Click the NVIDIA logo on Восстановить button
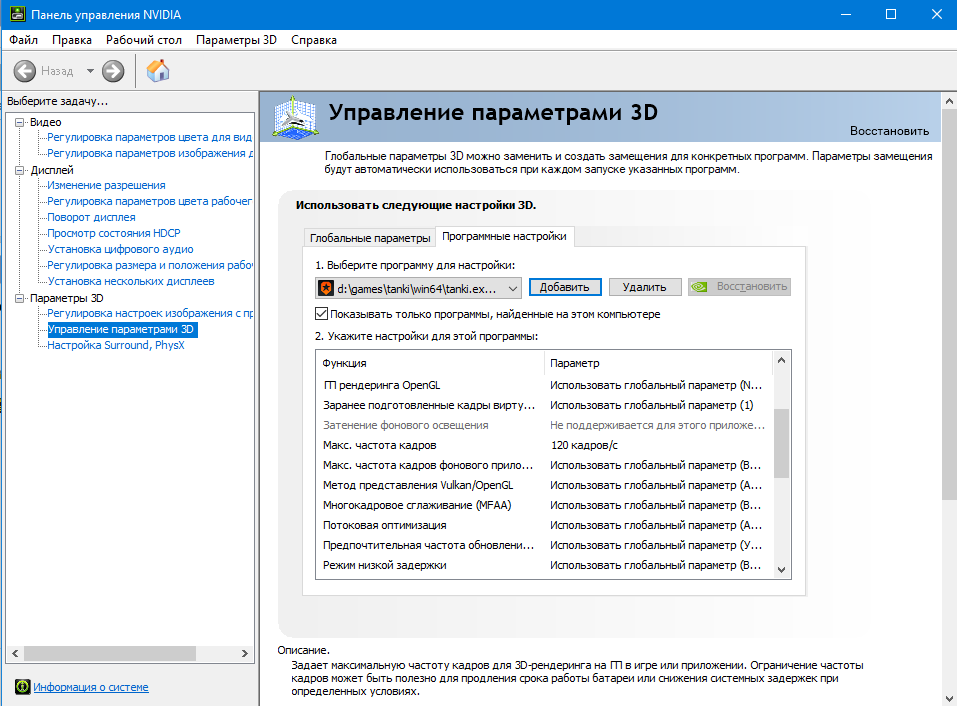 point(699,287)
